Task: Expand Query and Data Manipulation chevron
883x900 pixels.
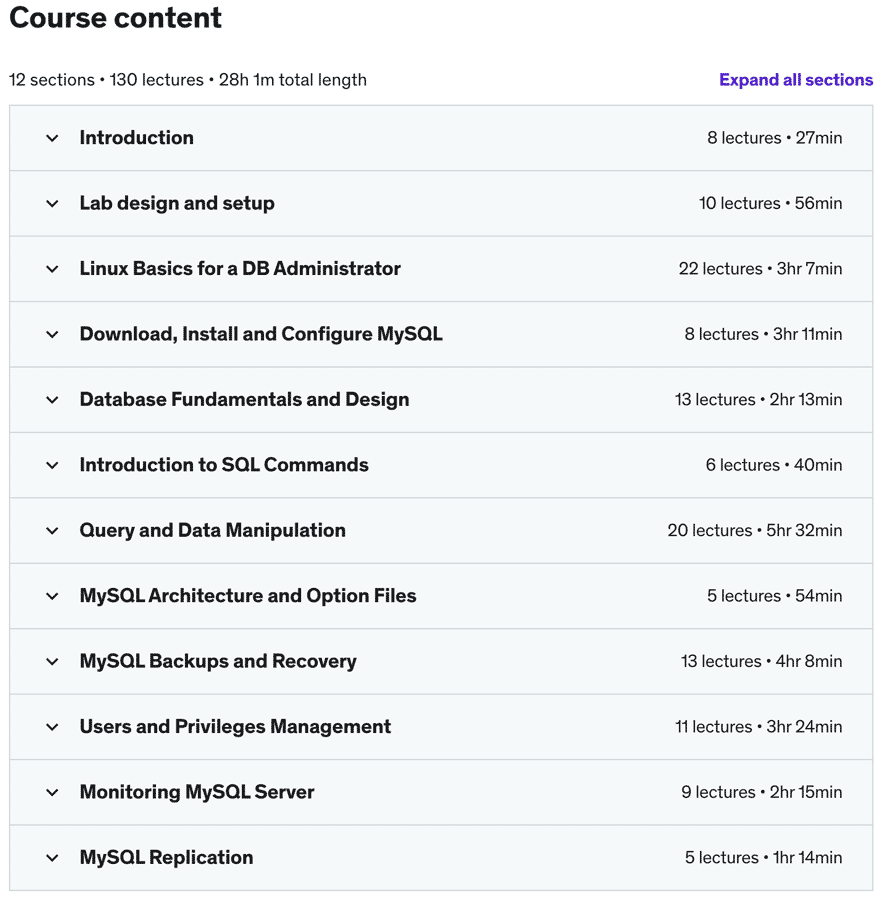Action: (52, 531)
